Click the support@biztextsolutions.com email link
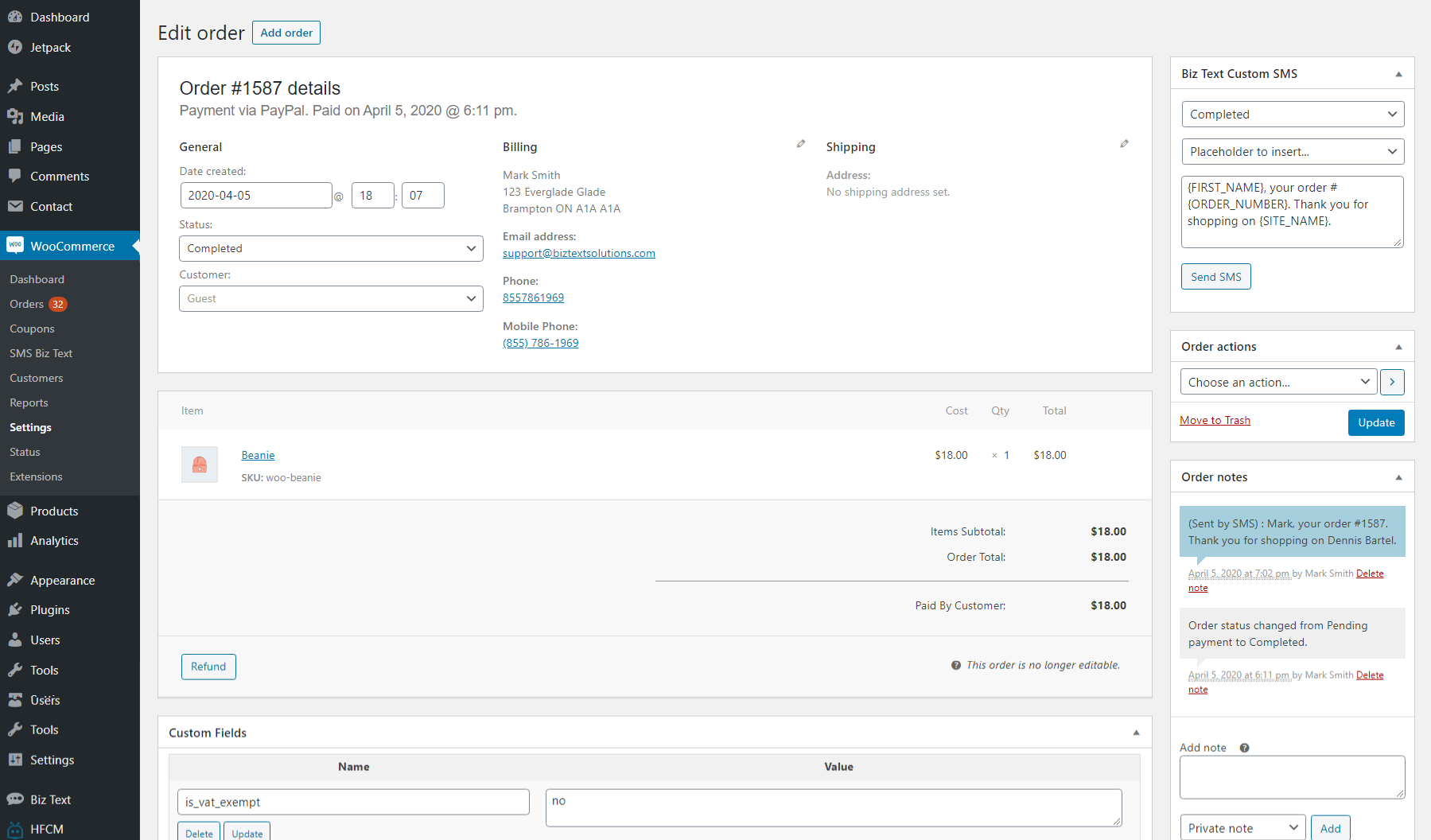The image size is (1431, 840). tap(579, 253)
